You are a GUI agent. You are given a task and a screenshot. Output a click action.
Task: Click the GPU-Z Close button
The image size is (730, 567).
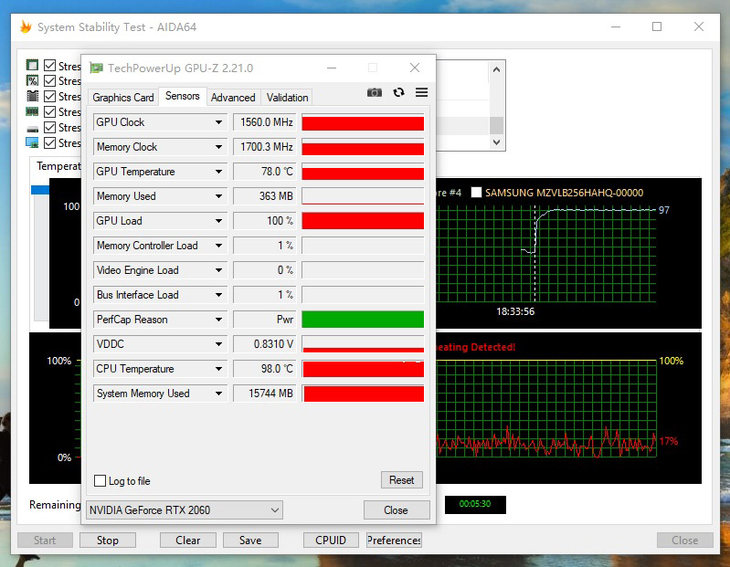(x=396, y=510)
